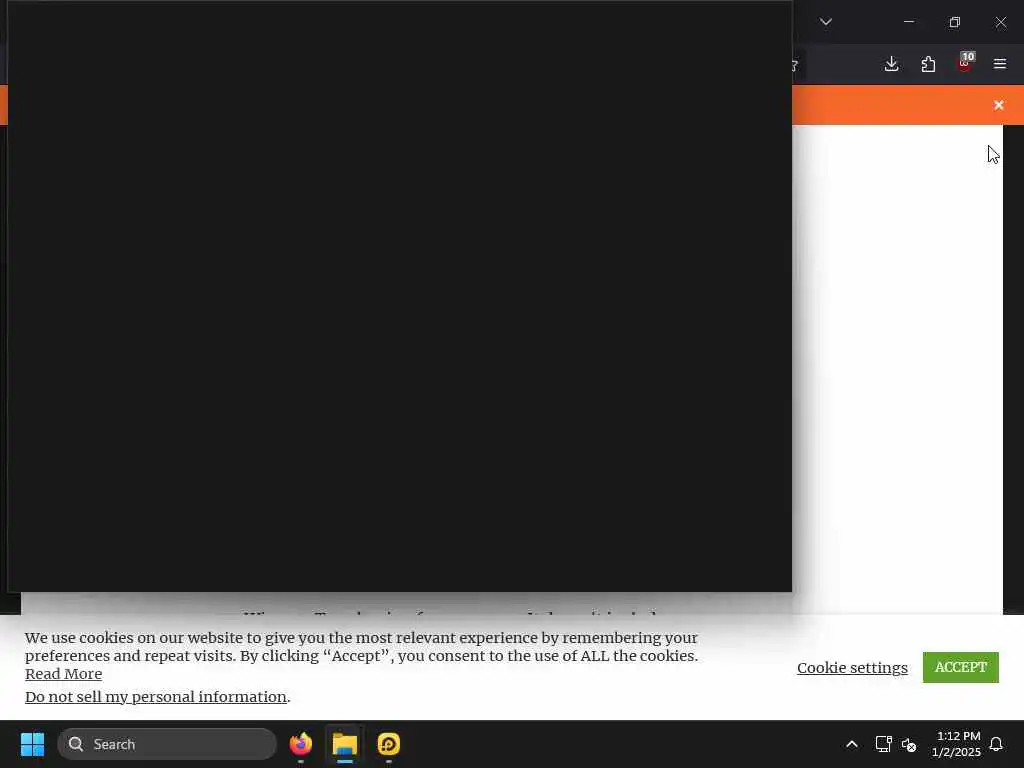The width and height of the screenshot is (1024, 768).
Task: Follow the Read More cookie link
Action: coord(63,674)
